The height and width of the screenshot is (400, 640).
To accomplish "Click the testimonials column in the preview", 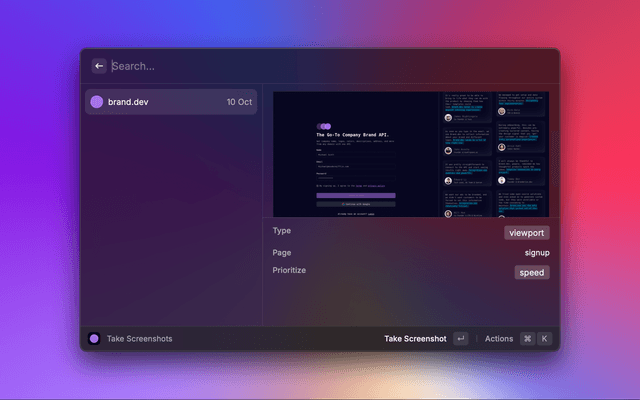I will click(493, 154).
